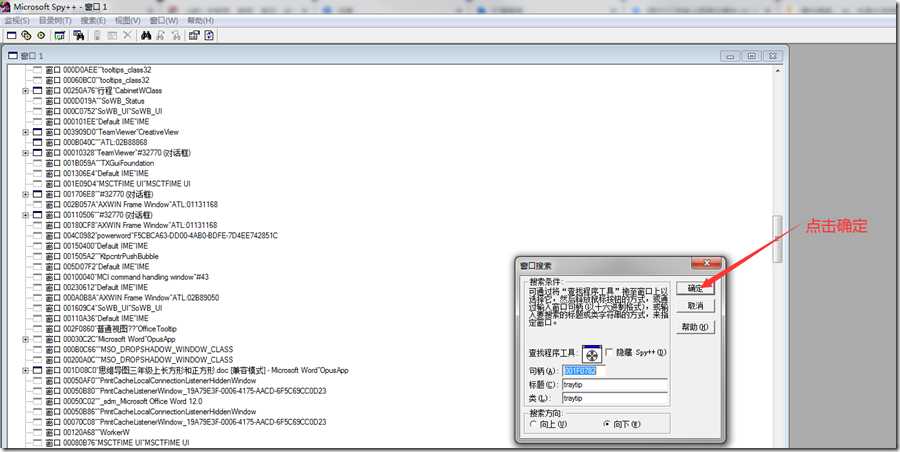Click the window icon beside 00120A68 WorkerW

[37, 432]
